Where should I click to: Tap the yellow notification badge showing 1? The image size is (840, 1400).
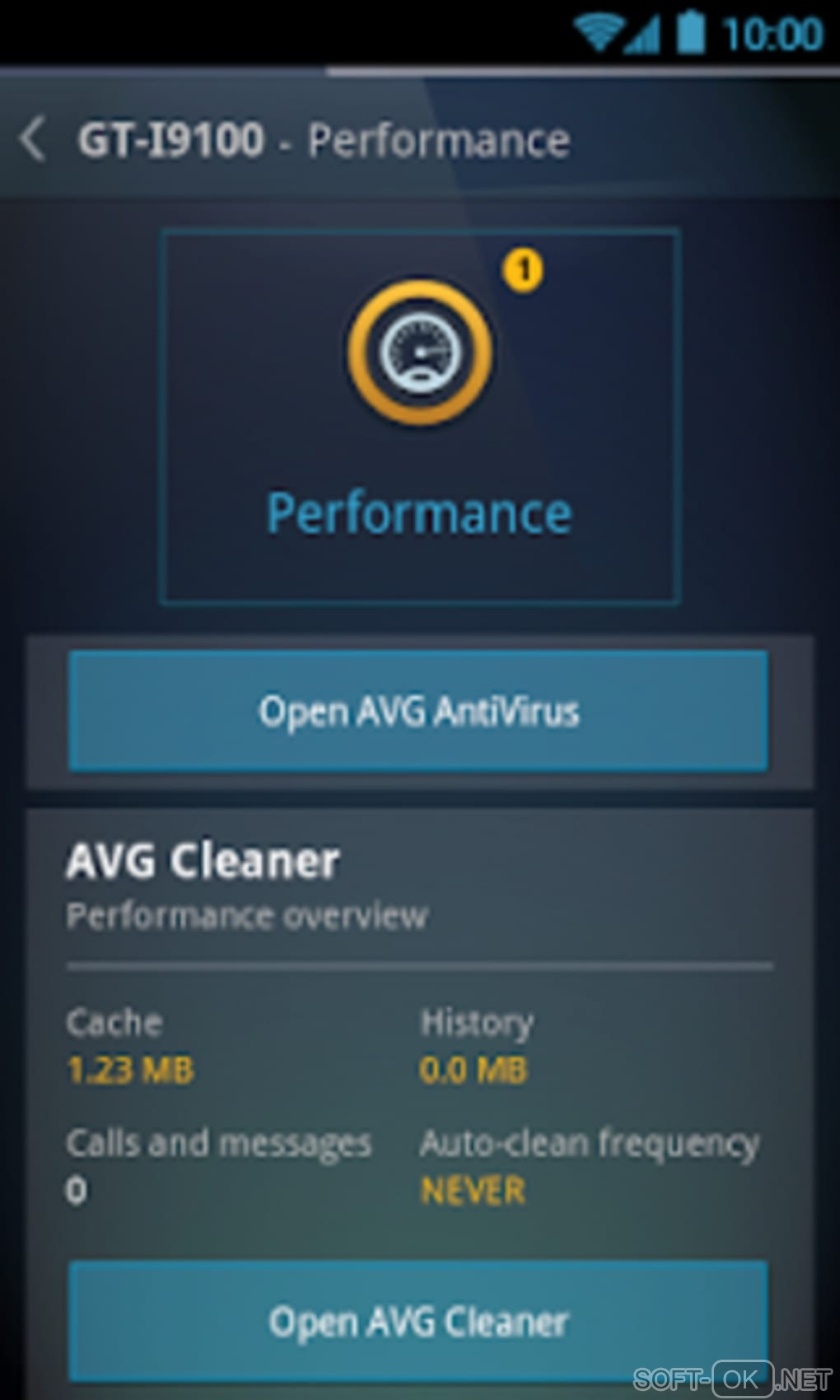(x=524, y=269)
